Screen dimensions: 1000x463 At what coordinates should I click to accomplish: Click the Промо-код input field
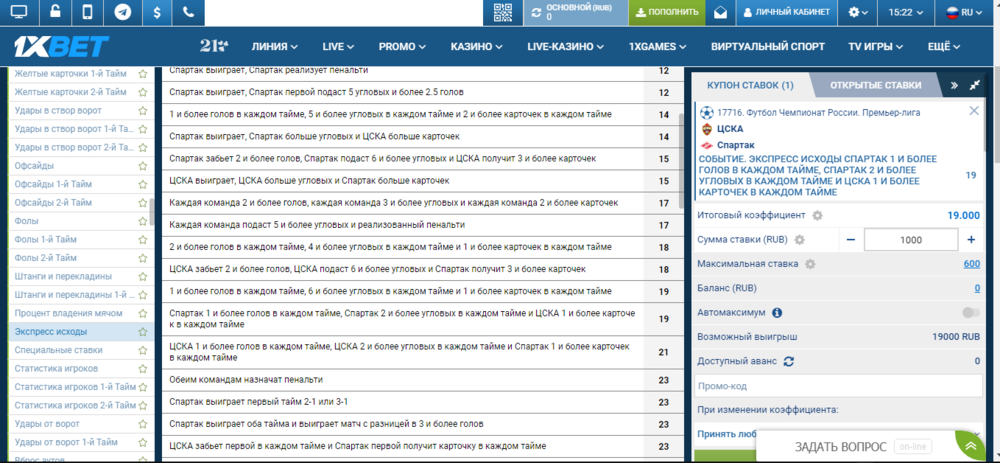click(x=838, y=386)
